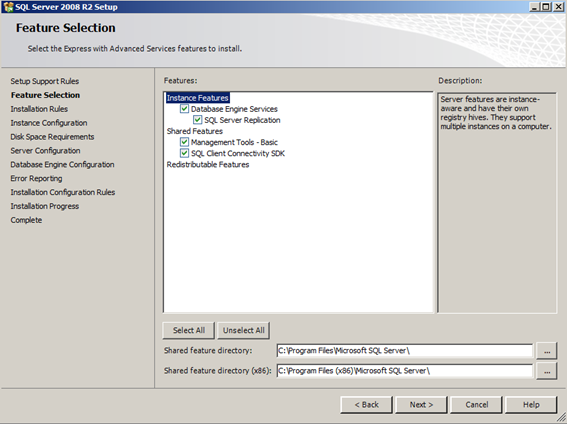The image size is (567, 424).
Task: Click the SQL Server setup title bar icon
Action: (8, 7)
